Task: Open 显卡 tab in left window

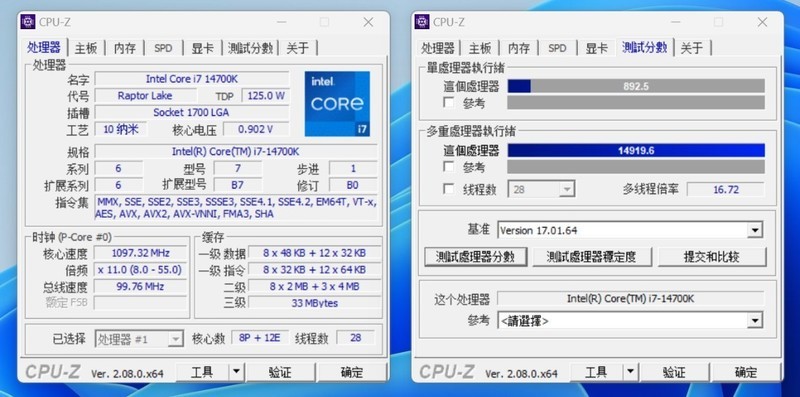Action: click(x=203, y=48)
